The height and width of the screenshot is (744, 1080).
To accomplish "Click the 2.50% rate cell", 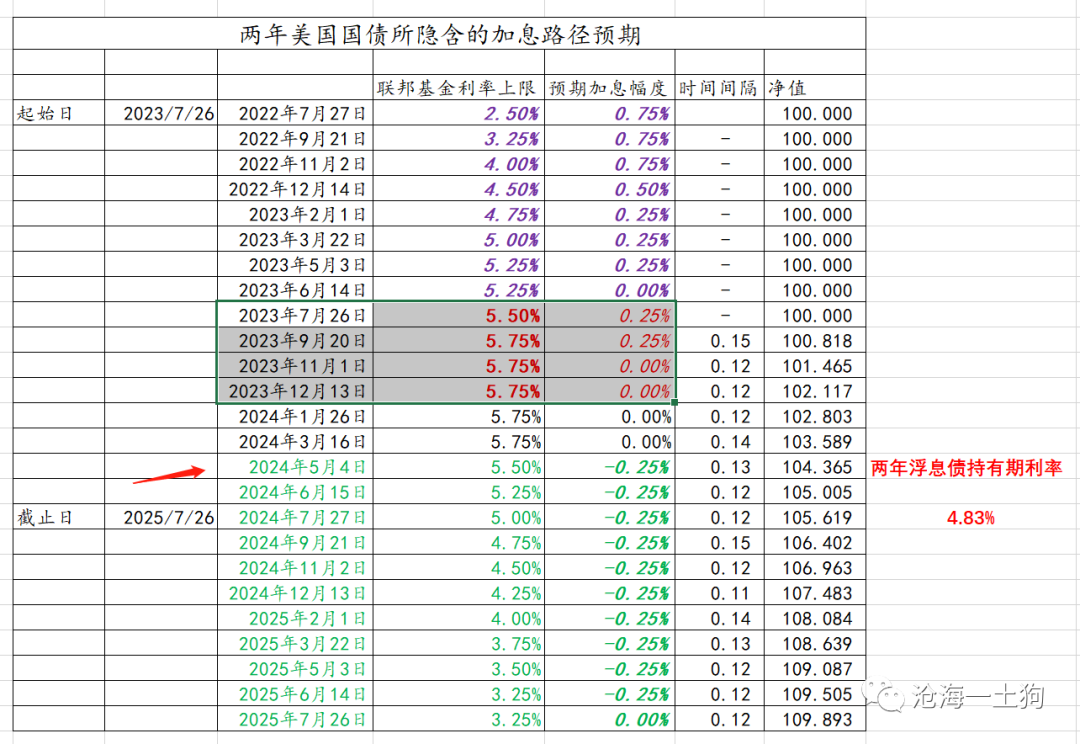I will tap(512, 114).
